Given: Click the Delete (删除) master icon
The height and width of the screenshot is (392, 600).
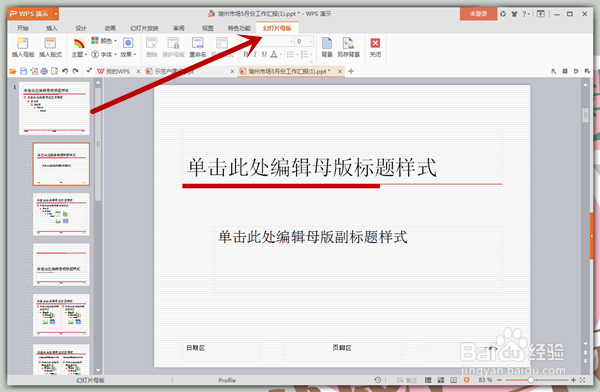Looking at the screenshot, I should [152, 47].
